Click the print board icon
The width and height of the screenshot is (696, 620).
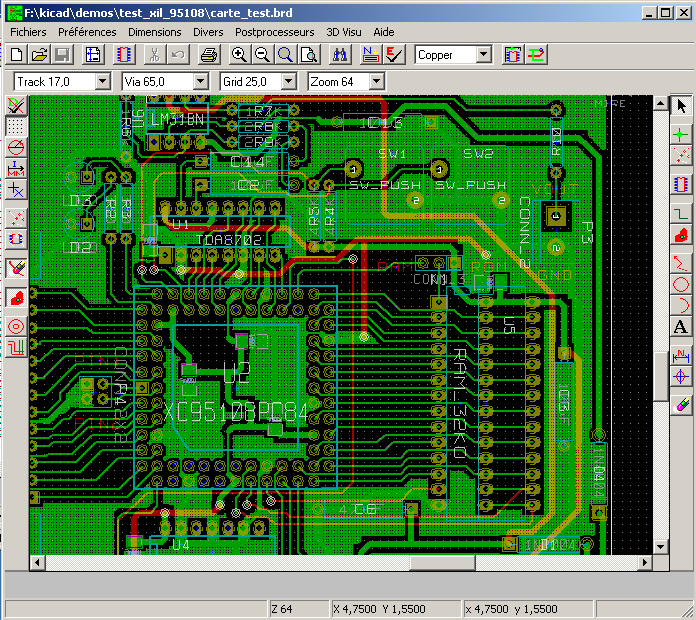pyautogui.click(x=207, y=55)
